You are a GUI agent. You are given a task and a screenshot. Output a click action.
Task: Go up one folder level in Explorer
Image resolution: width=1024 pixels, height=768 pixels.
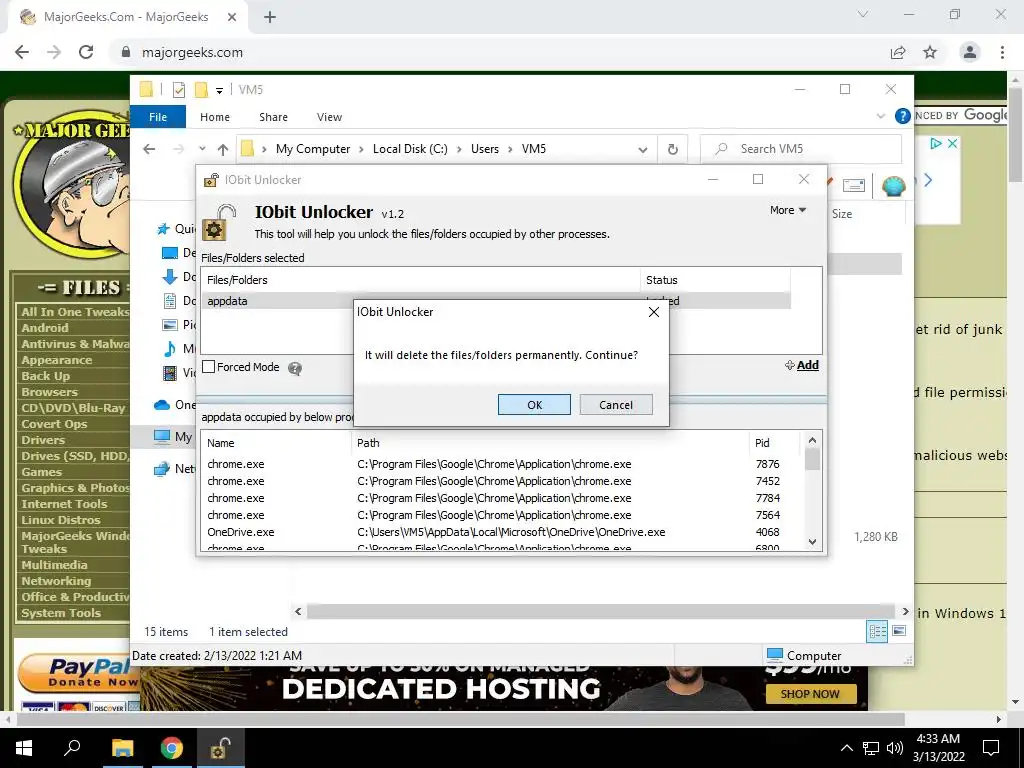click(x=223, y=150)
